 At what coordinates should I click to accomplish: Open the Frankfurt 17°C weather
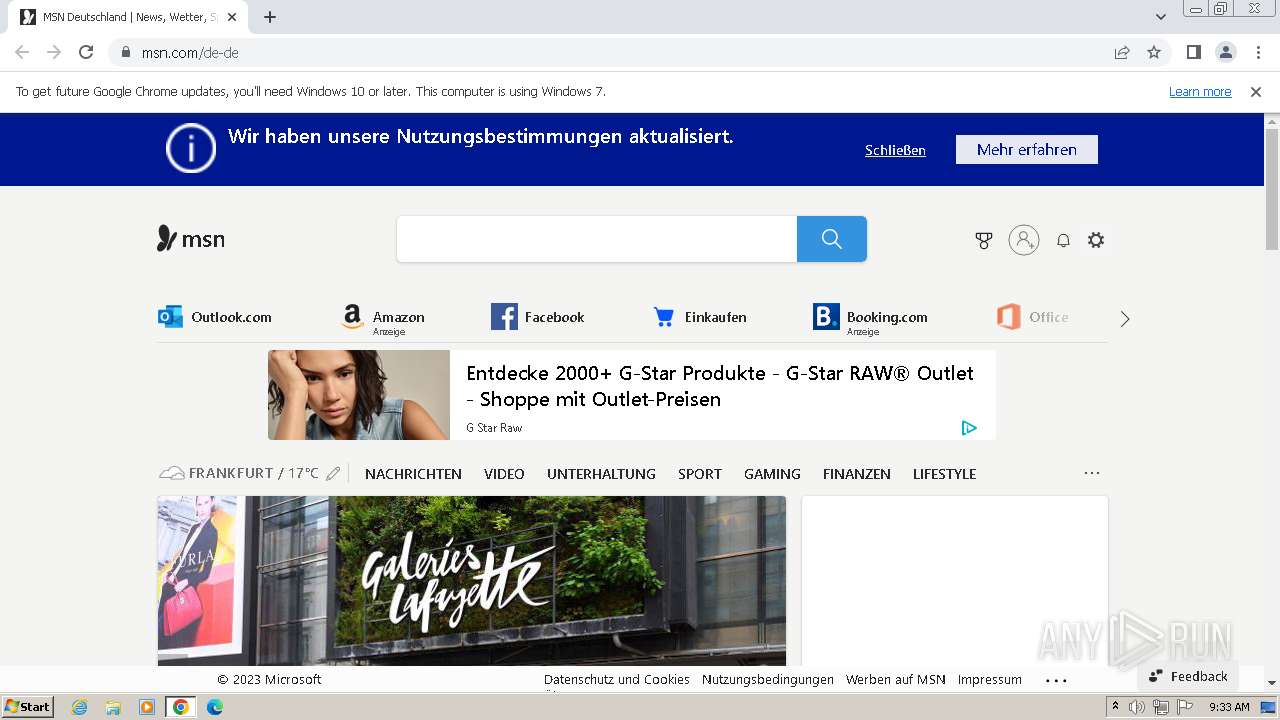[x=240, y=473]
